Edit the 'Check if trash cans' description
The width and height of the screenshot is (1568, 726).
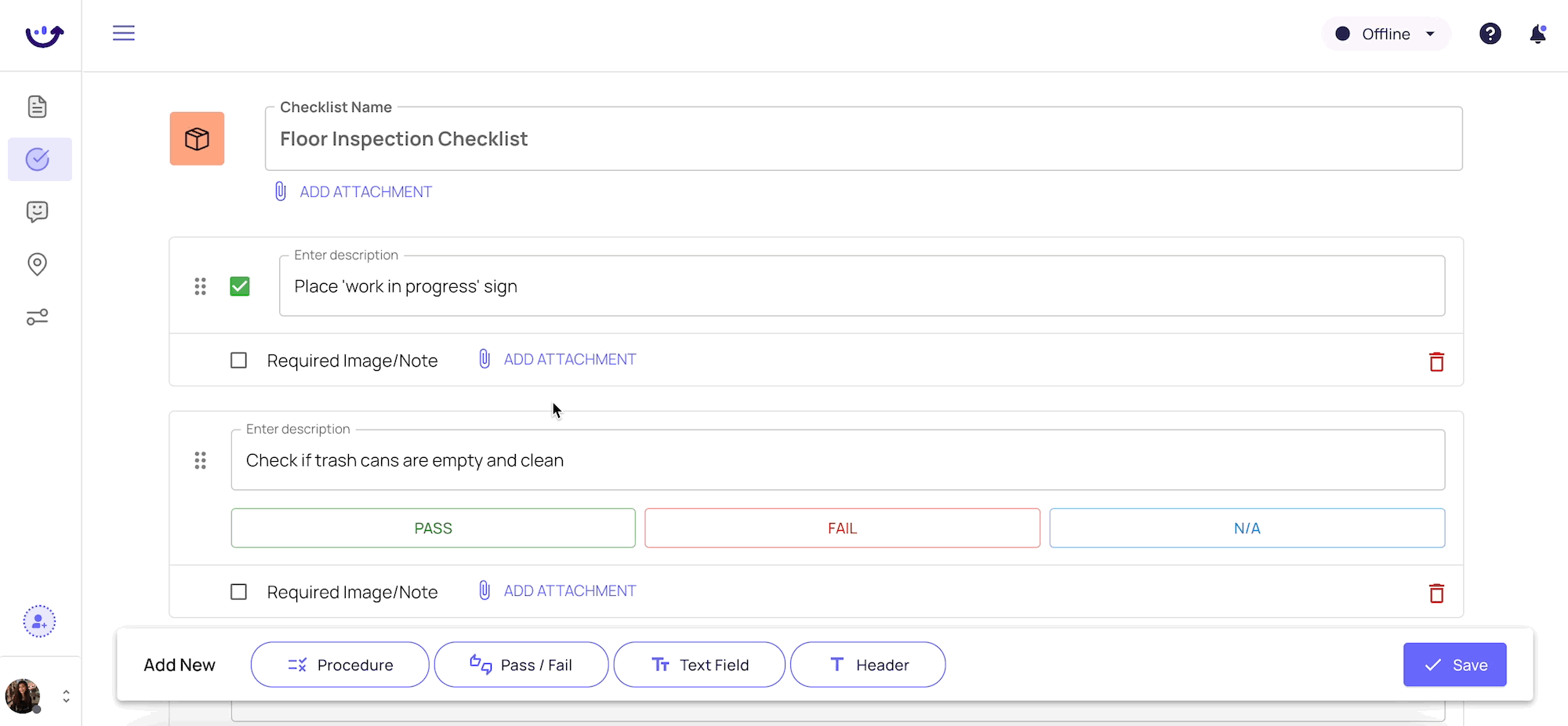click(837, 460)
